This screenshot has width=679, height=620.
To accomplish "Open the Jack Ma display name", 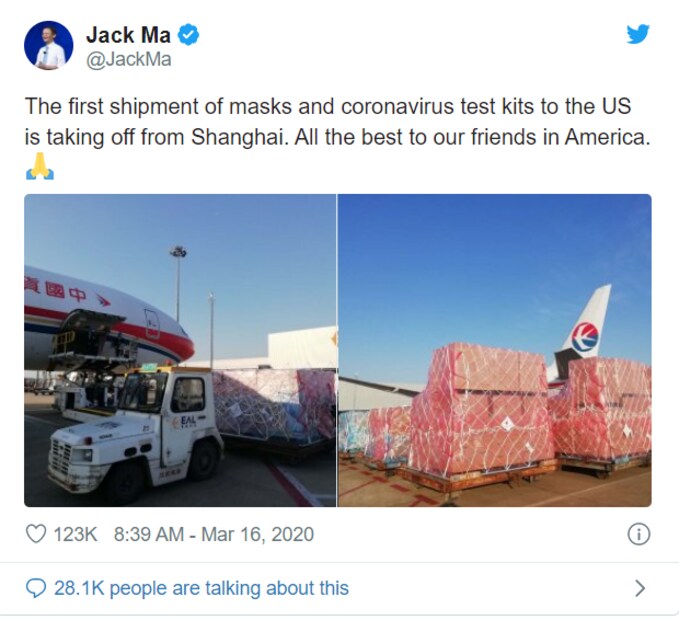I will pos(129,35).
